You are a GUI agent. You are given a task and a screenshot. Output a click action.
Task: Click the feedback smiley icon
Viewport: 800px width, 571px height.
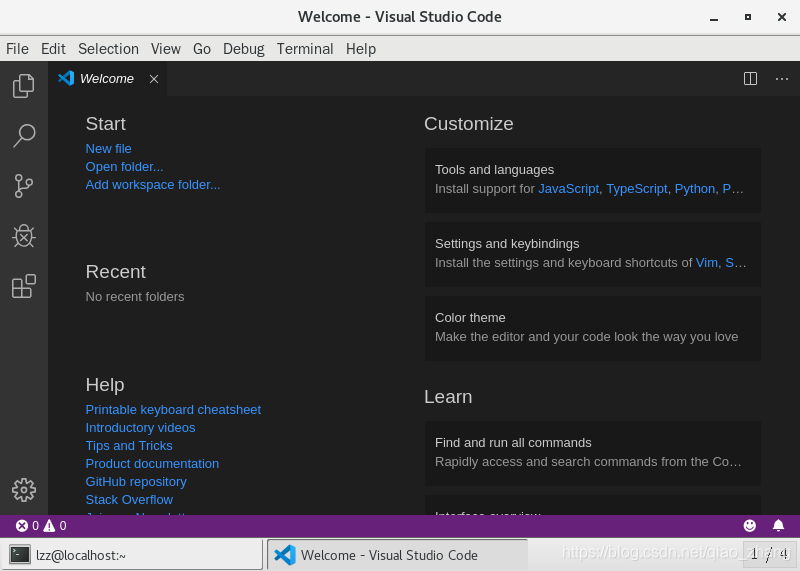click(x=749, y=526)
